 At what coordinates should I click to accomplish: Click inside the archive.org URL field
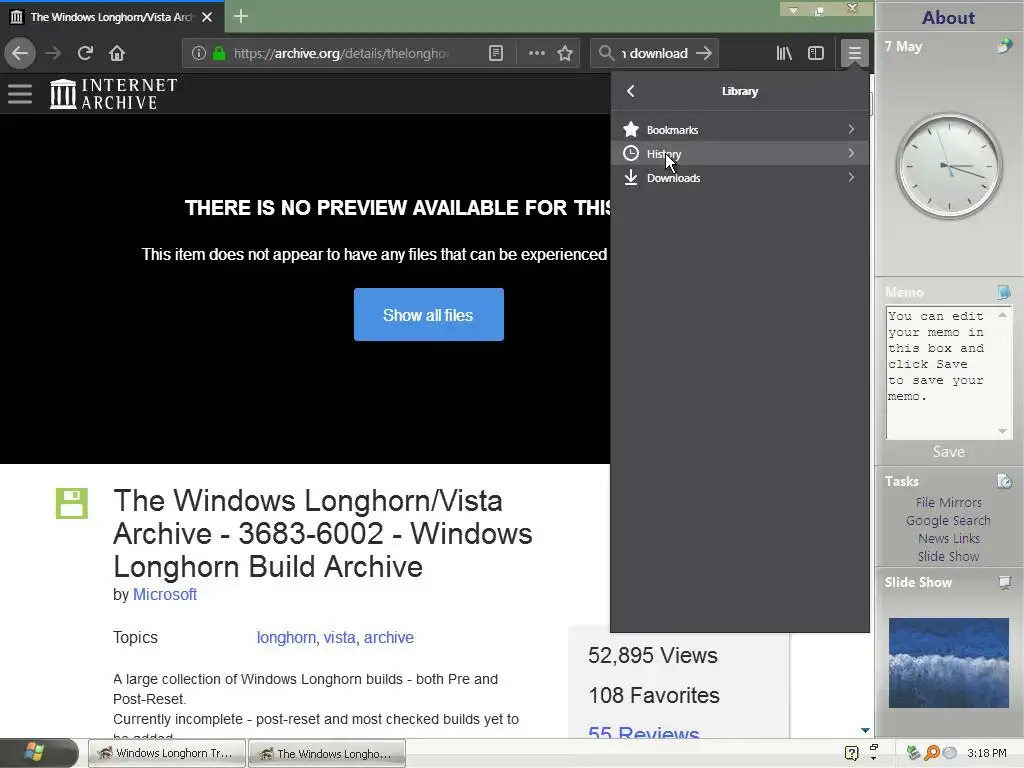click(342, 54)
